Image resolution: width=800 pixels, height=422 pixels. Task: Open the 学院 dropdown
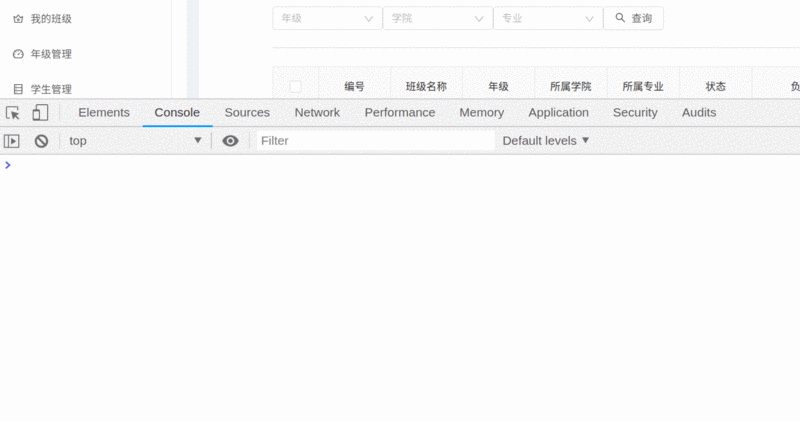pos(437,18)
